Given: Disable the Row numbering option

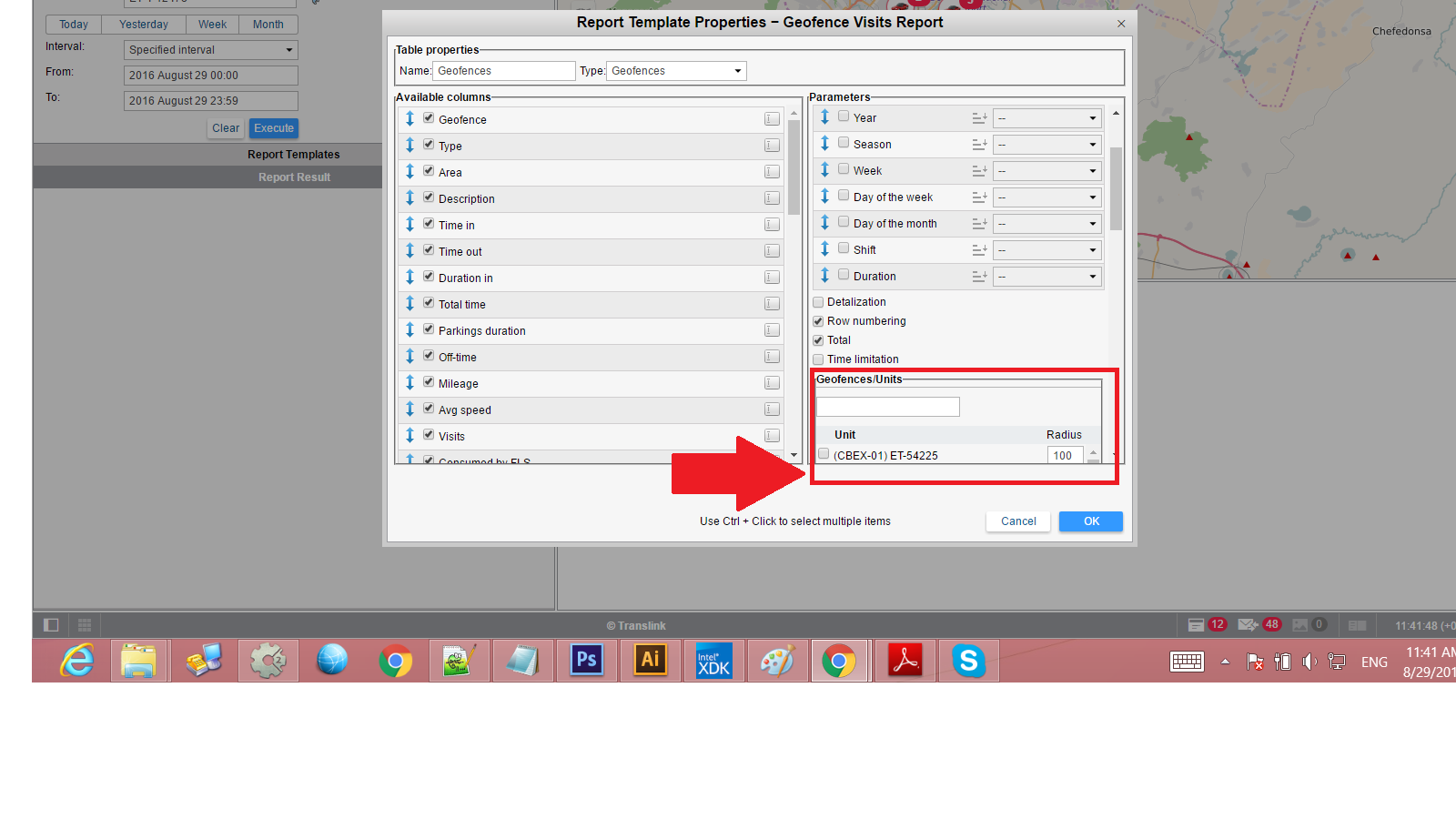Looking at the screenshot, I should pos(818,321).
